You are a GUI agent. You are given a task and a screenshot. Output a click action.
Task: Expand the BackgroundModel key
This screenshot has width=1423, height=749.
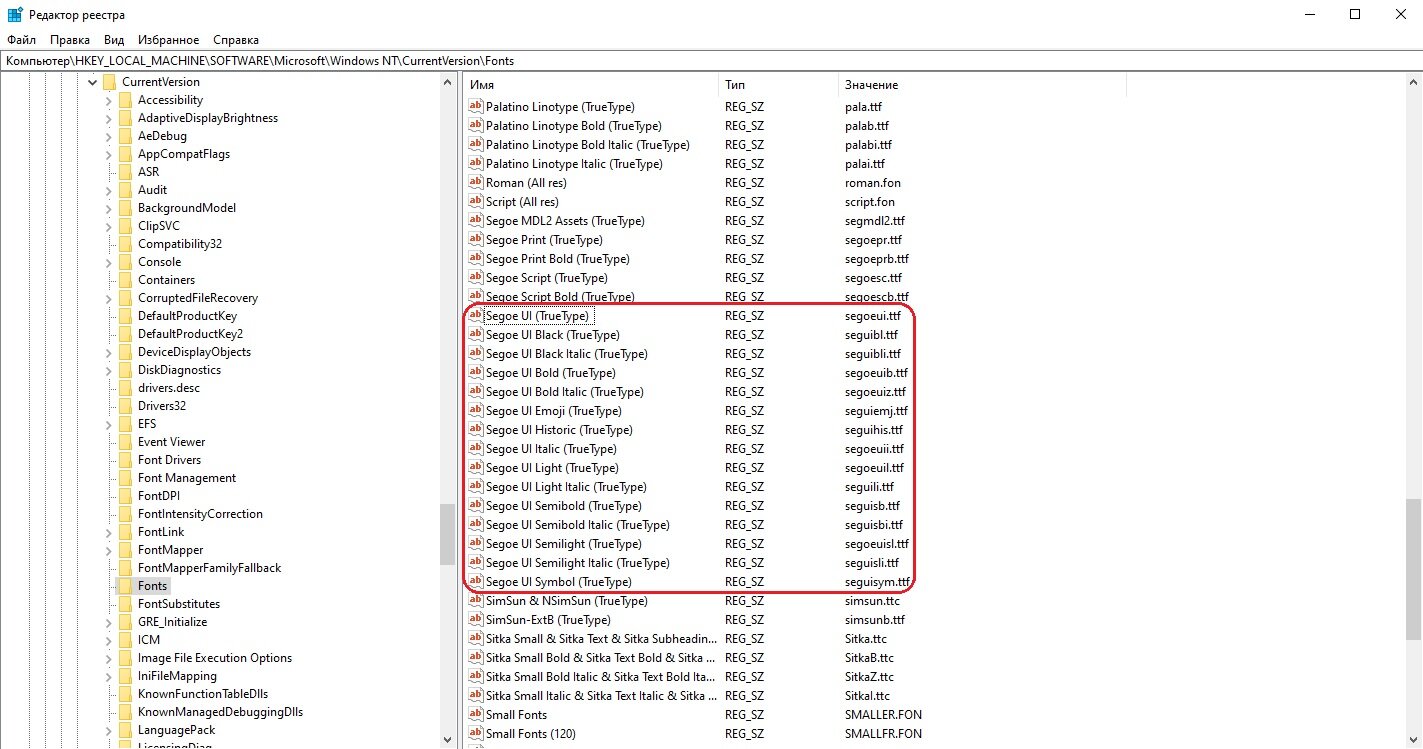(109, 208)
